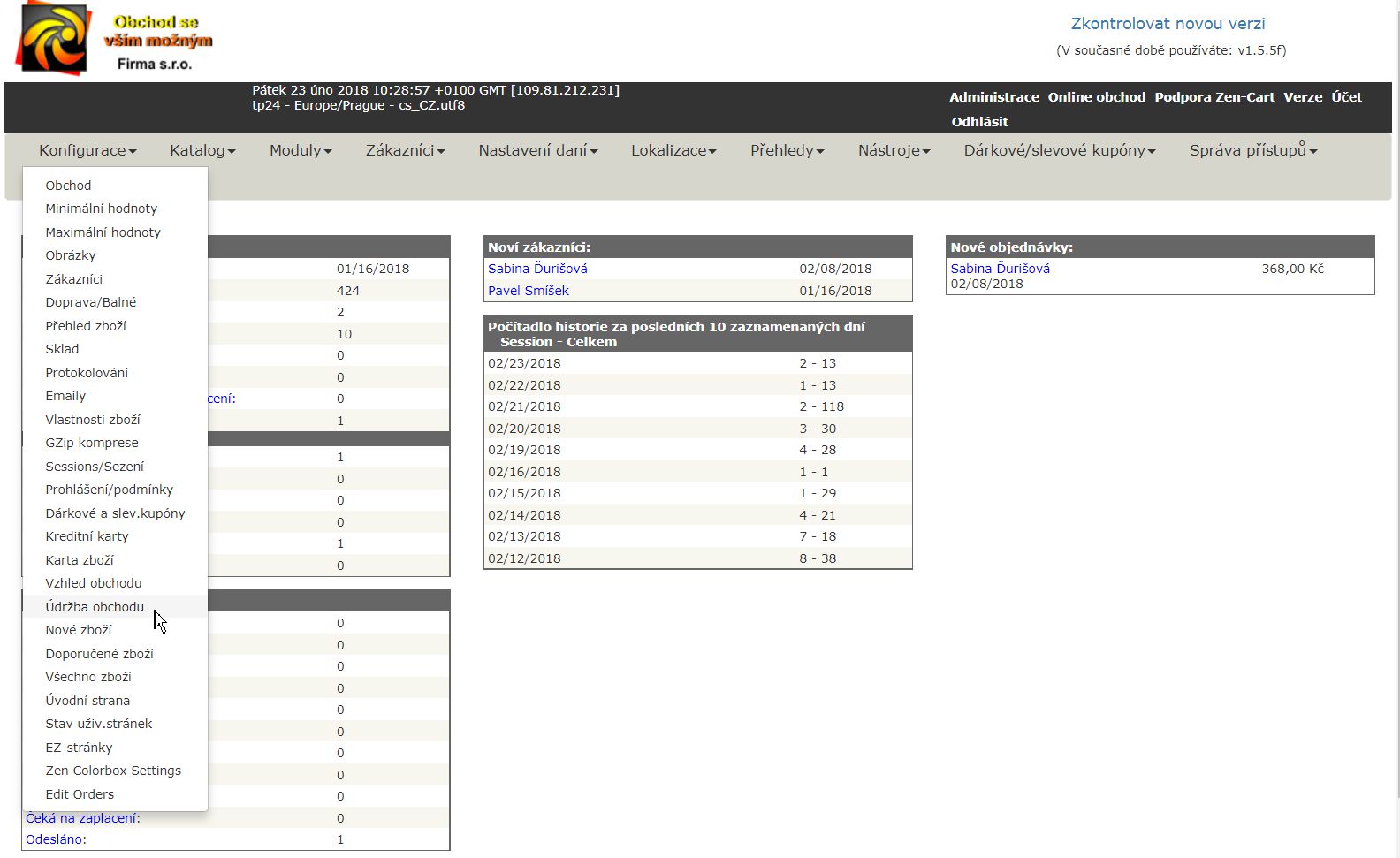Screen dimensions: 1400x858
Task: Open Zen Colorbox Settings entry
Action: click(x=113, y=771)
